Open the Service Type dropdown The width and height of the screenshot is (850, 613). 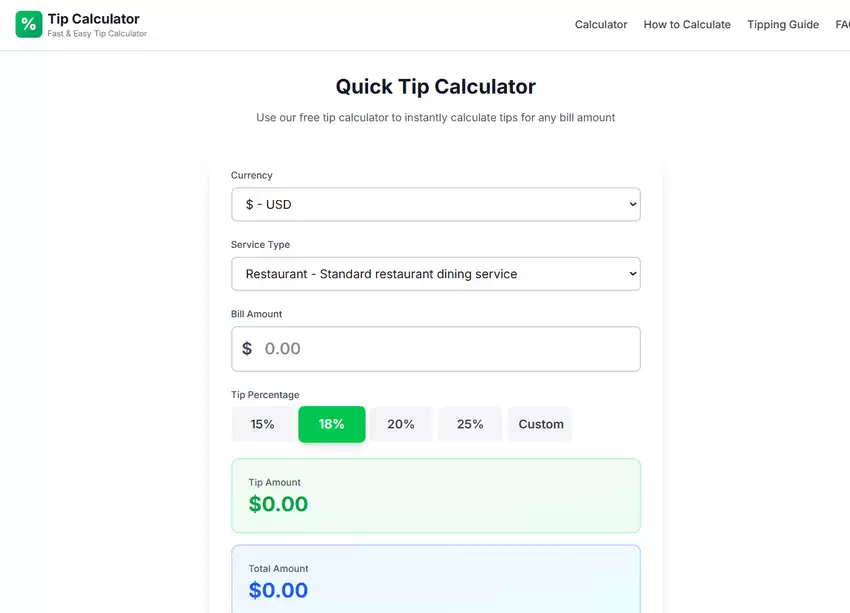pos(436,274)
